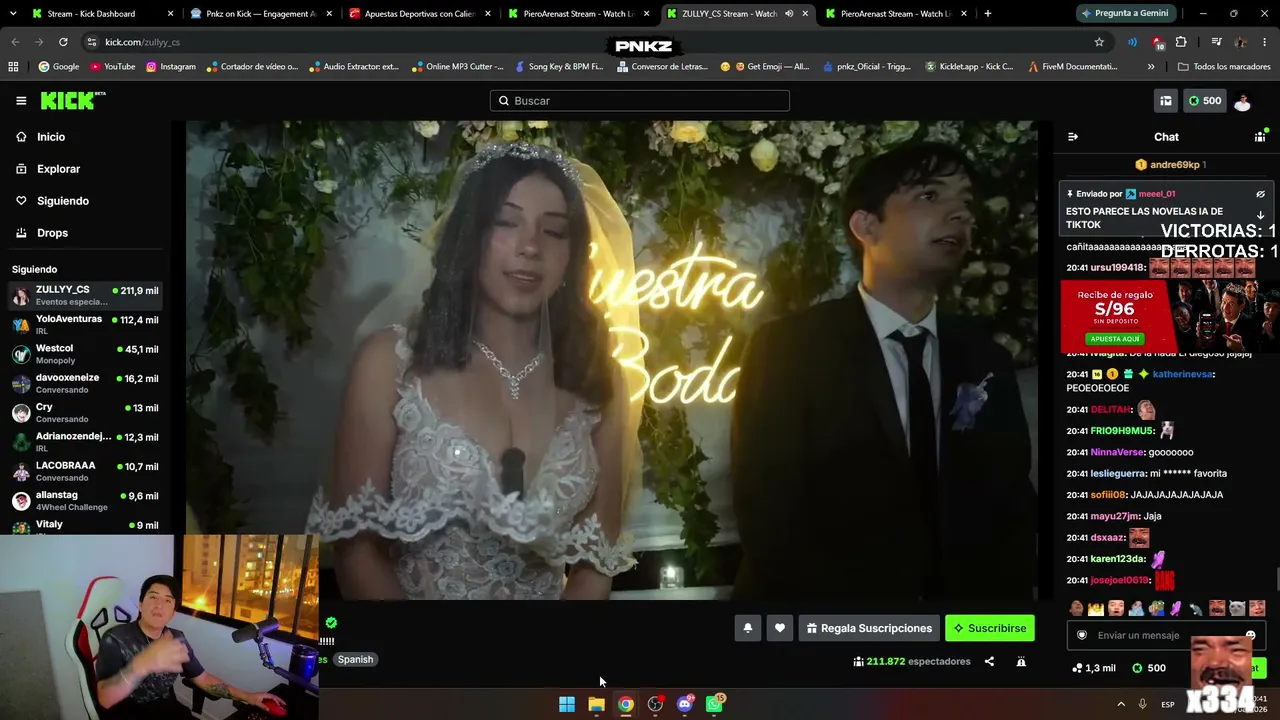This screenshot has height=720, width=1280.
Task: Open Drops in the sidebar
Action: click(x=52, y=233)
